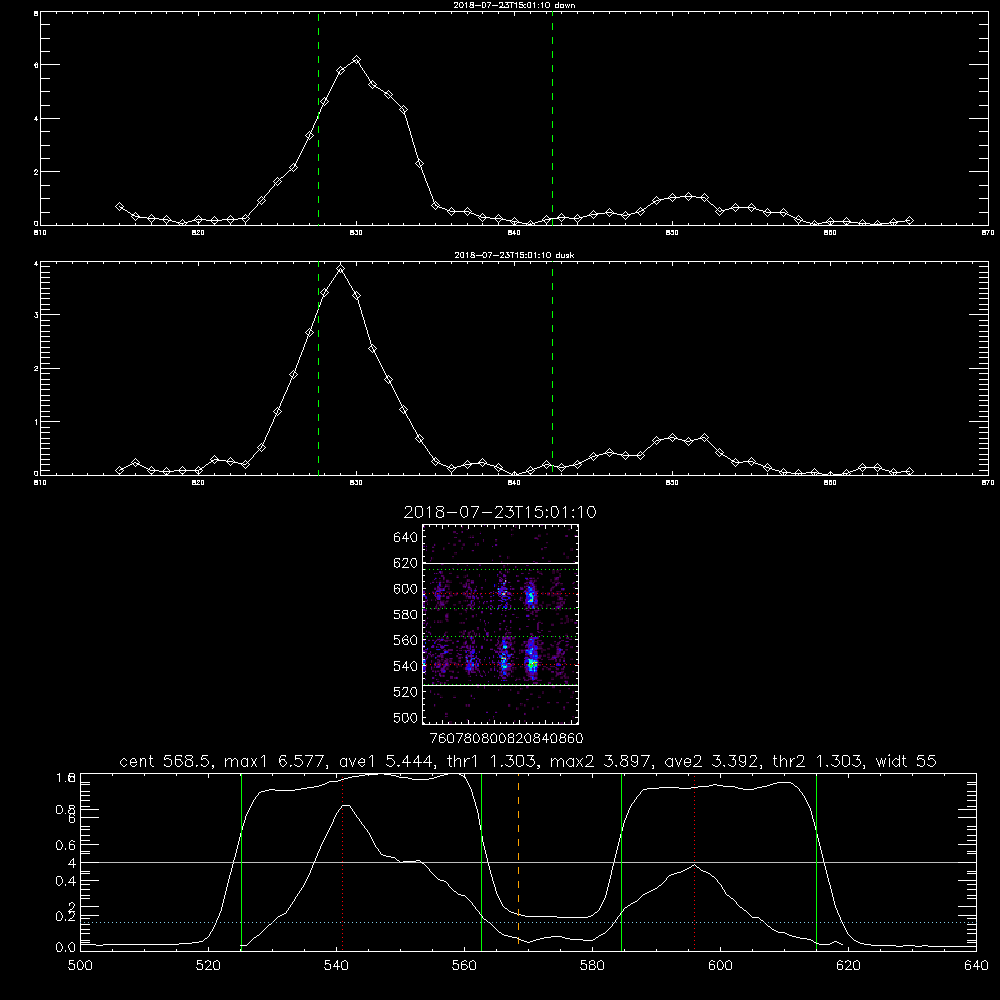Screen dimensions: 1000x1000
Task: Click the heatmap title "2018-07-23T15:01:10"
Action: tap(500, 512)
